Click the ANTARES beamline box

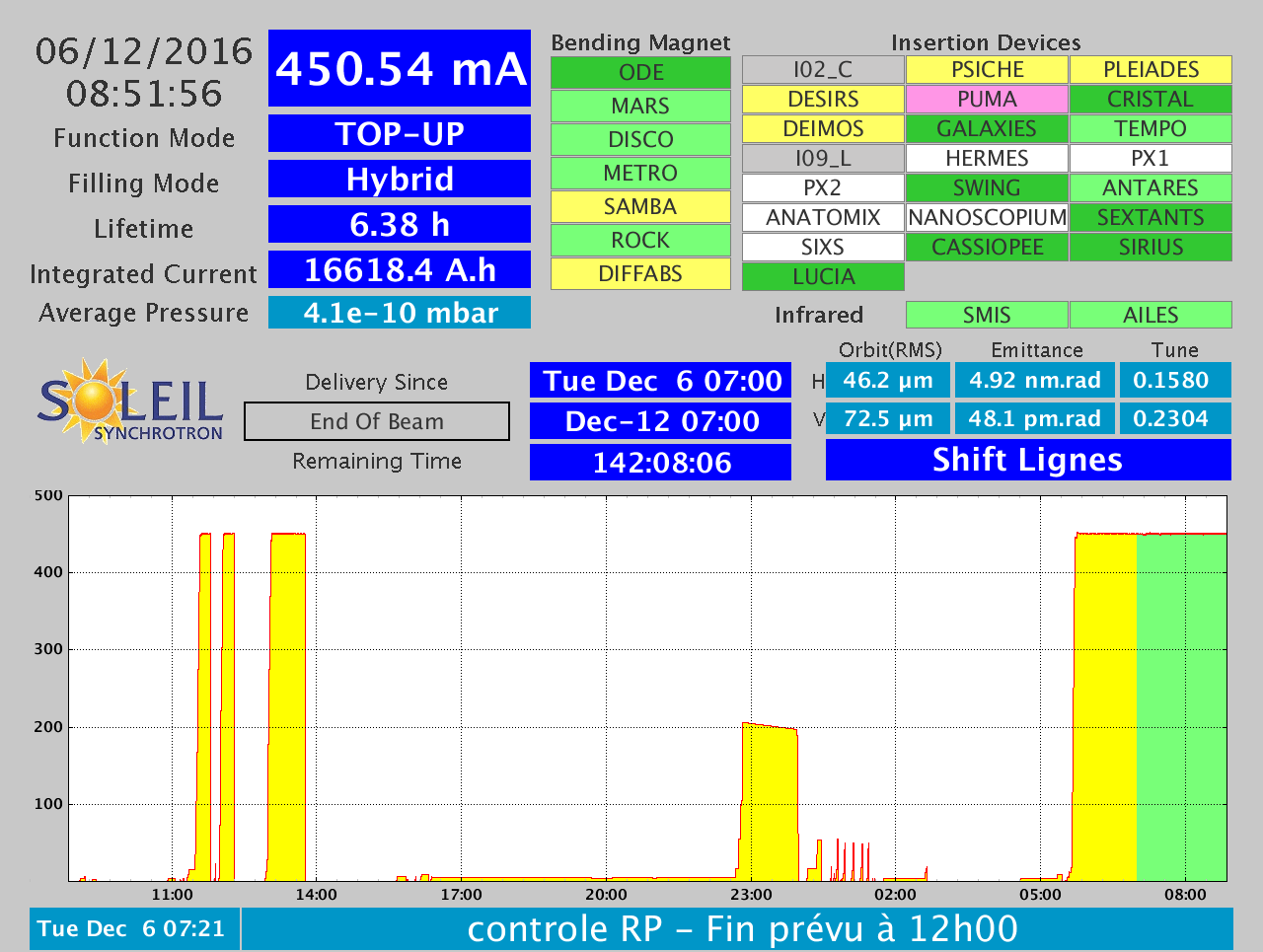pos(1151,188)
